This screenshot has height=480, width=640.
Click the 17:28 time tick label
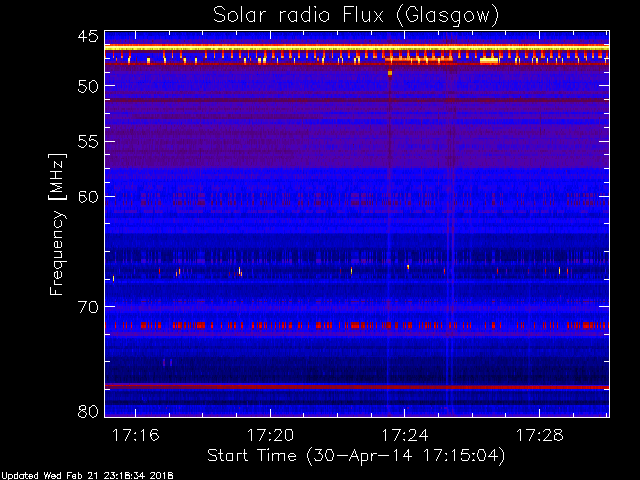[x=539, y=435]
